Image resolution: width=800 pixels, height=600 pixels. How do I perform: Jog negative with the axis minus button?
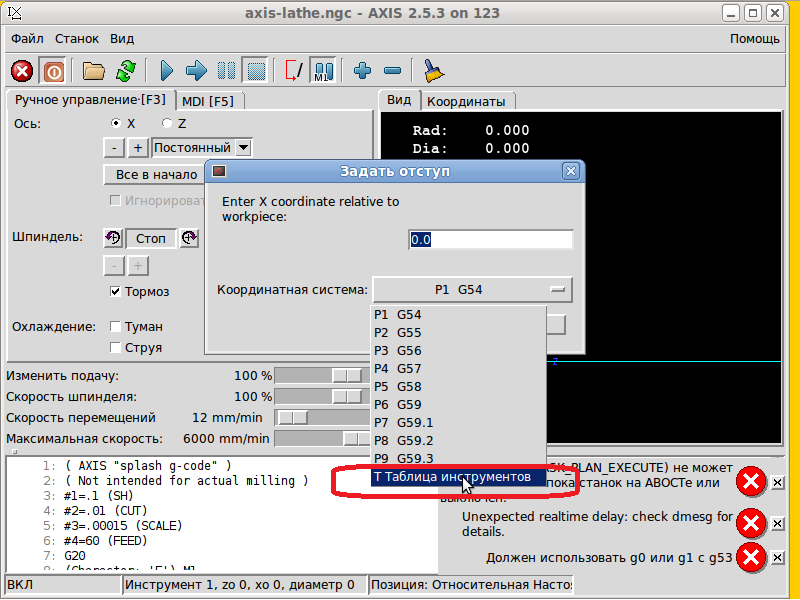[114, 148]
